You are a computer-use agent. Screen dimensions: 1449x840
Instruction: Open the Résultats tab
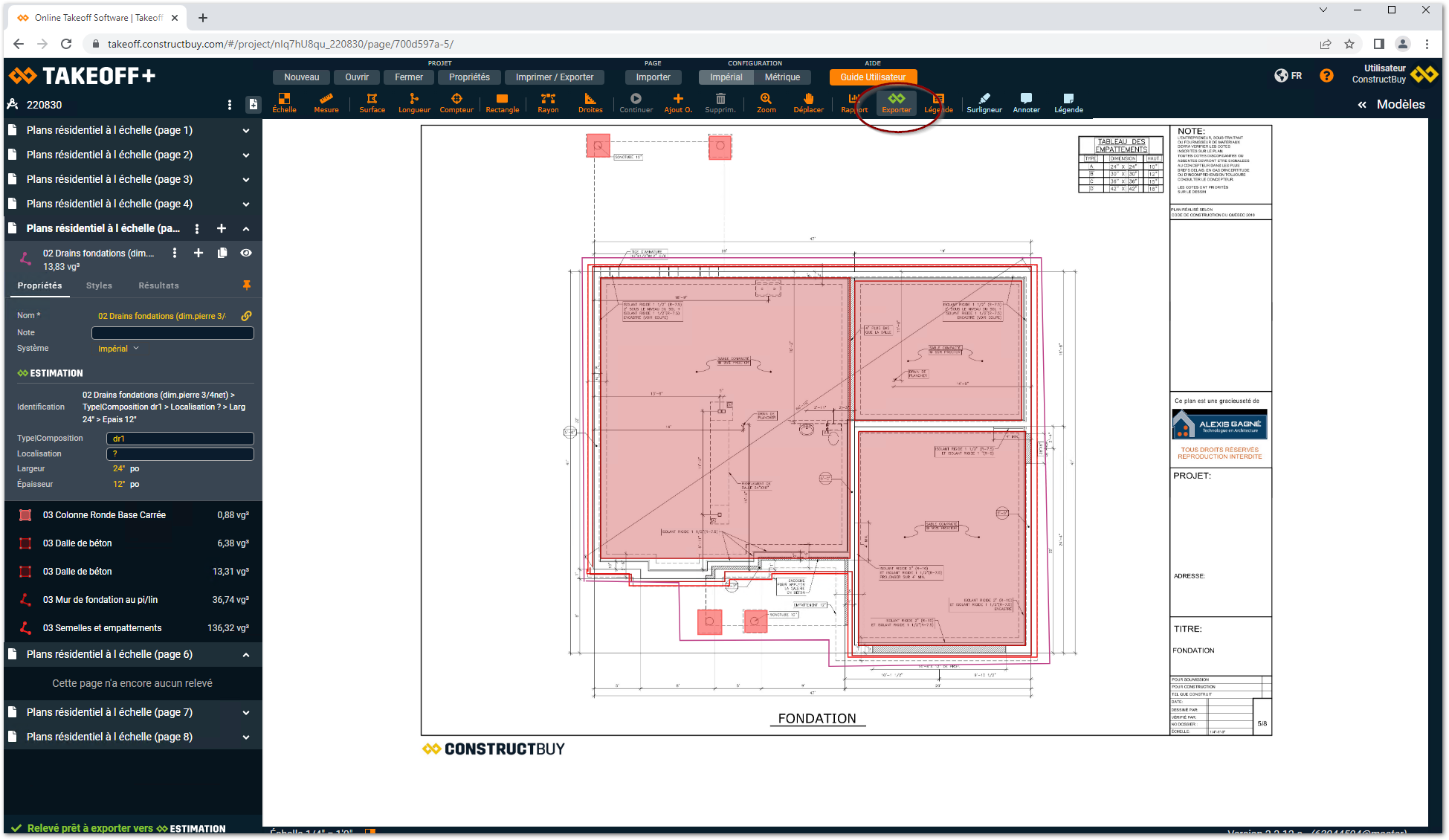(x=158, y=285)
